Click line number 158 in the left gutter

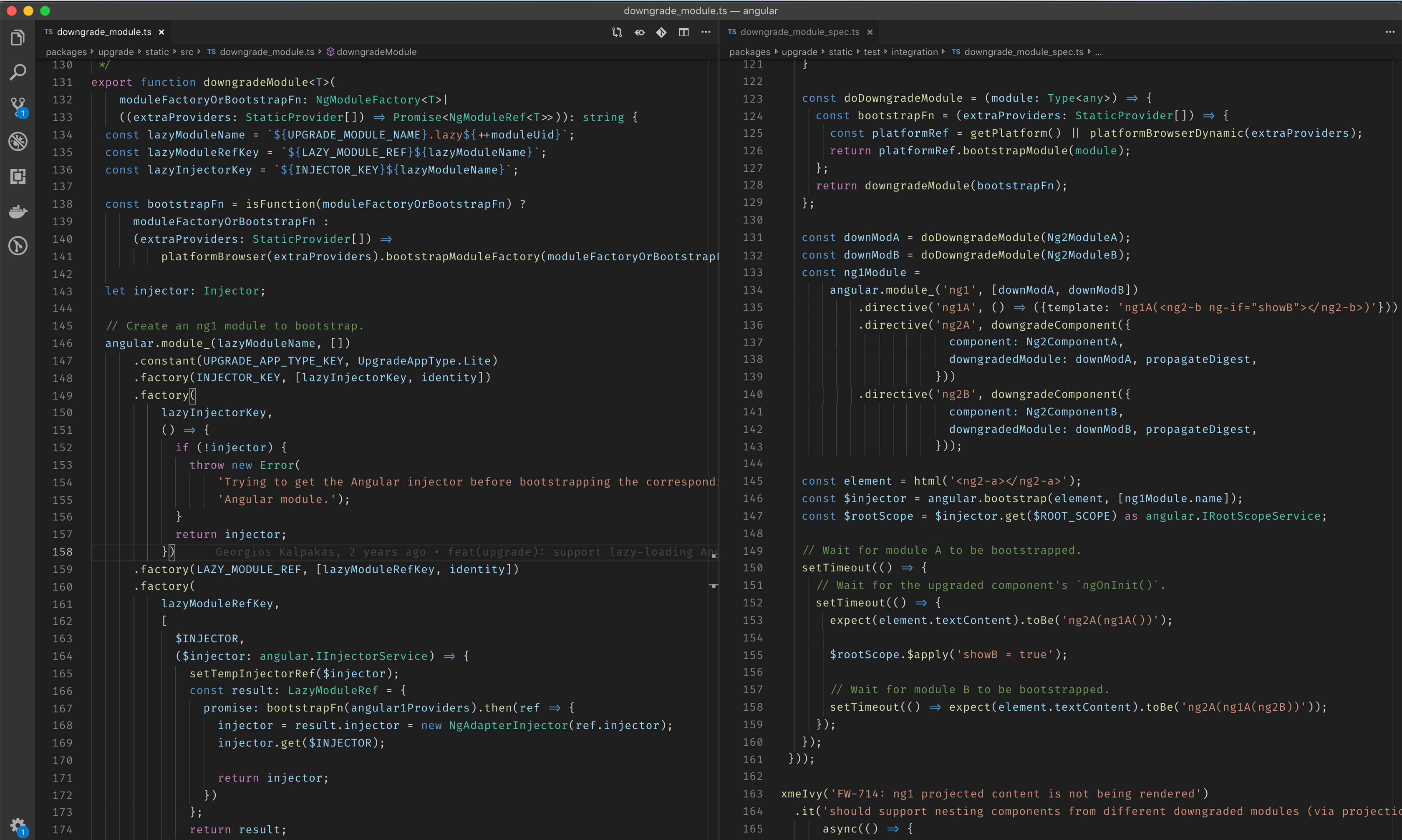point(62,552)
